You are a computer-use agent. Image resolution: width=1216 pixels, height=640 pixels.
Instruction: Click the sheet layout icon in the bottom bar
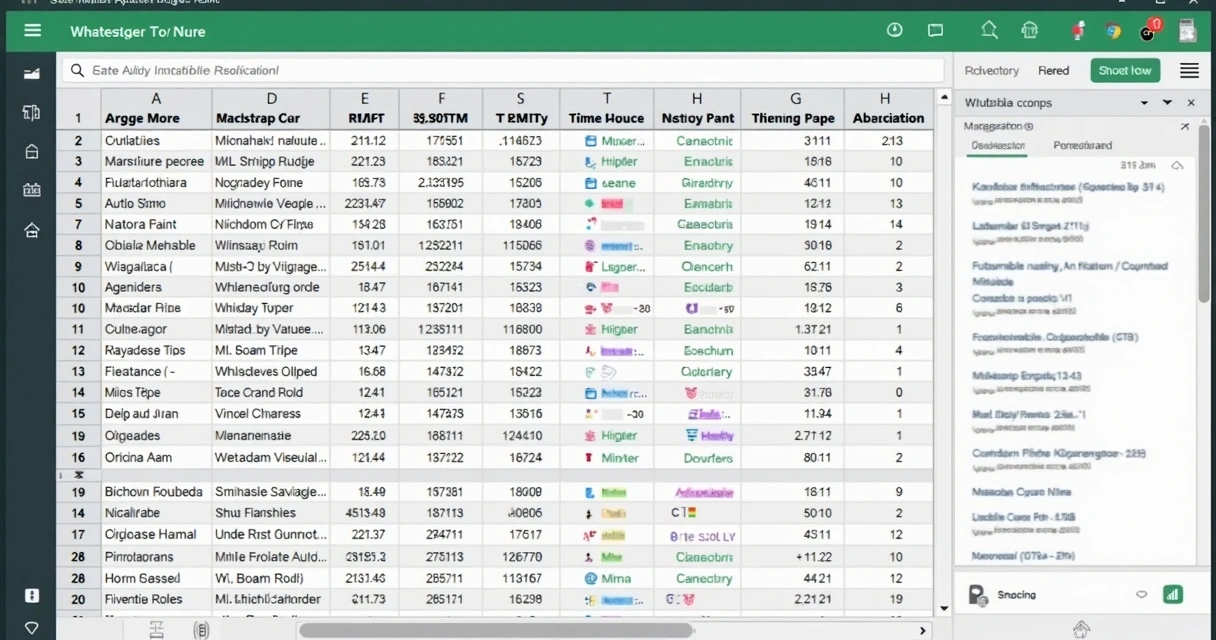pos(156,629)
